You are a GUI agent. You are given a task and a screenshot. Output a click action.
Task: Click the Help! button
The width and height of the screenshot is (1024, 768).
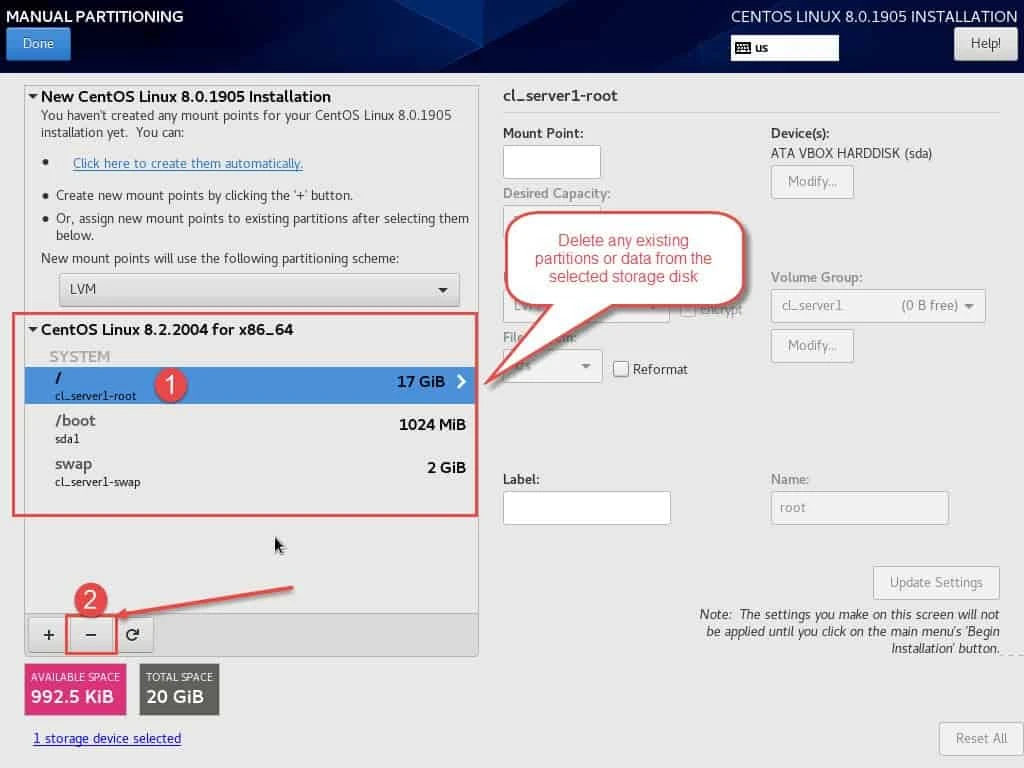984,43
